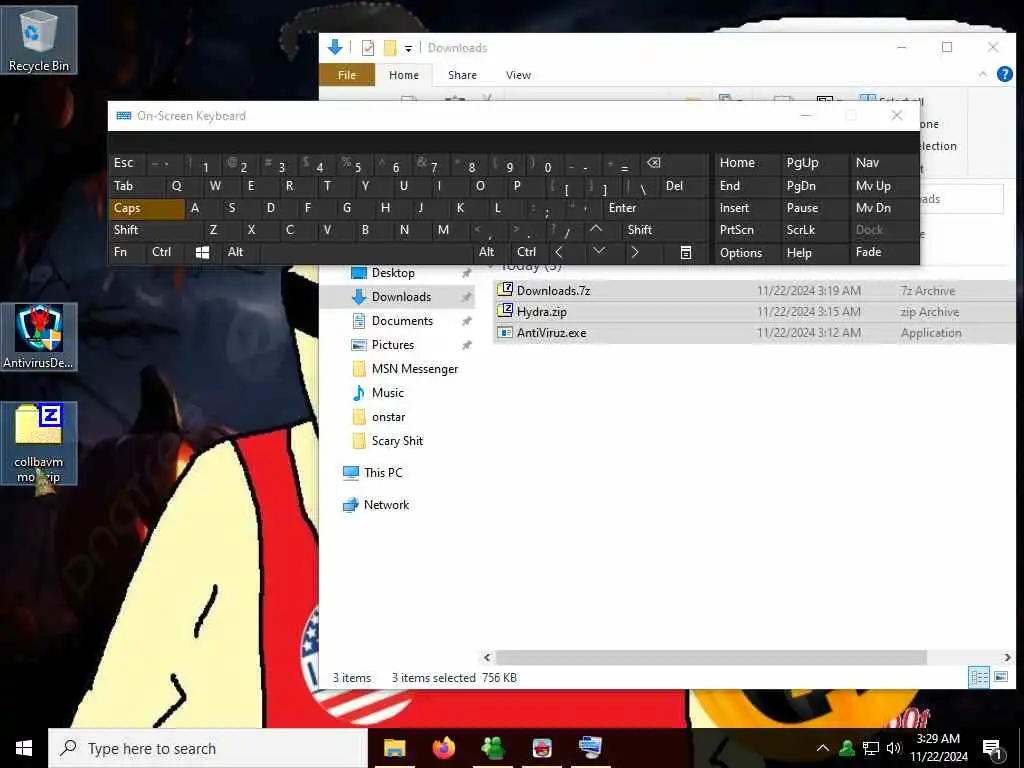The image size is (1024, 768).
Task: Click the context menu key on keyboard
Action: click(686, 253)
